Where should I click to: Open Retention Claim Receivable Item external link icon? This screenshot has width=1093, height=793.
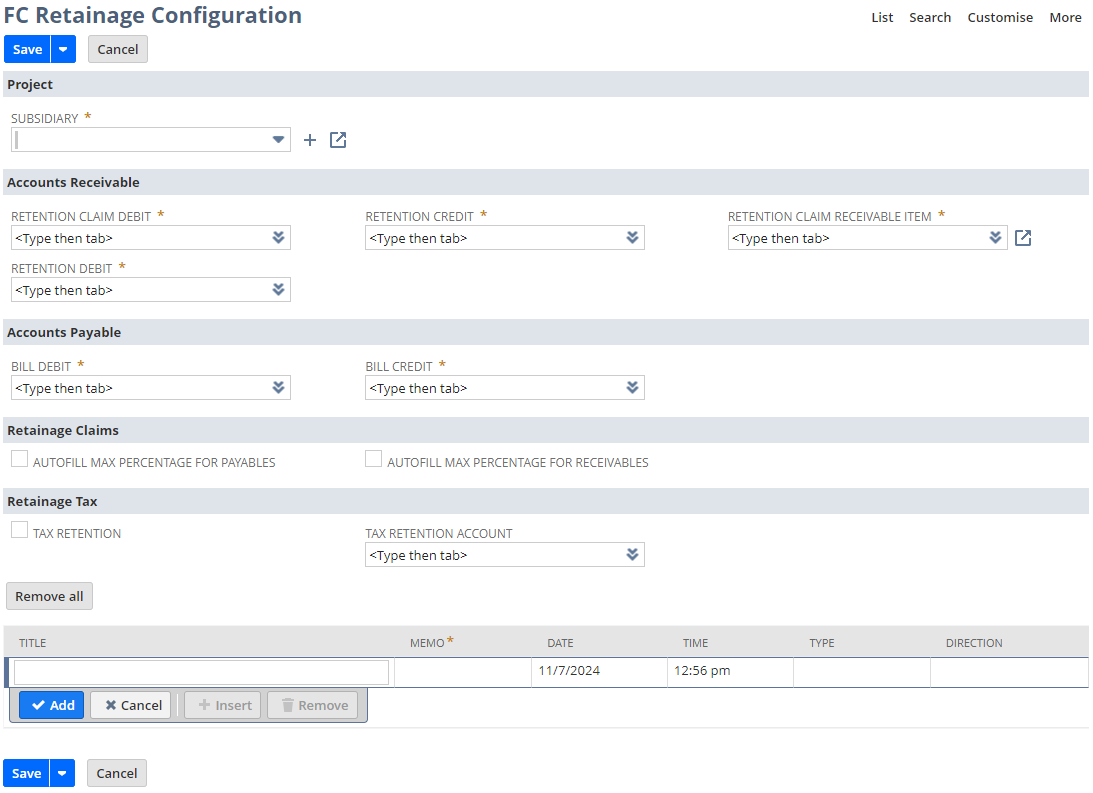1023,238
